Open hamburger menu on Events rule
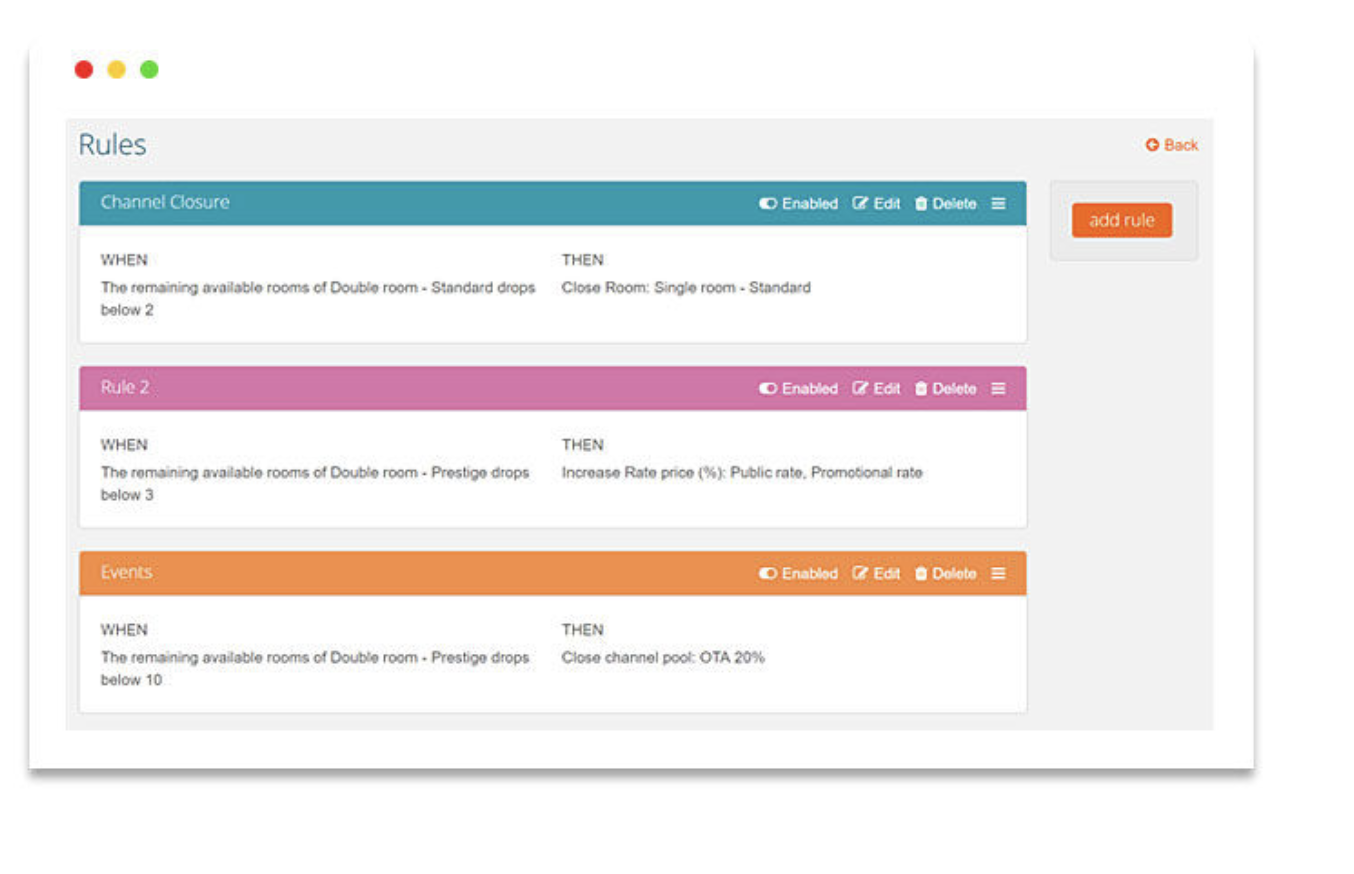This screenshot has height=874, width=1354. coord(998,573)
